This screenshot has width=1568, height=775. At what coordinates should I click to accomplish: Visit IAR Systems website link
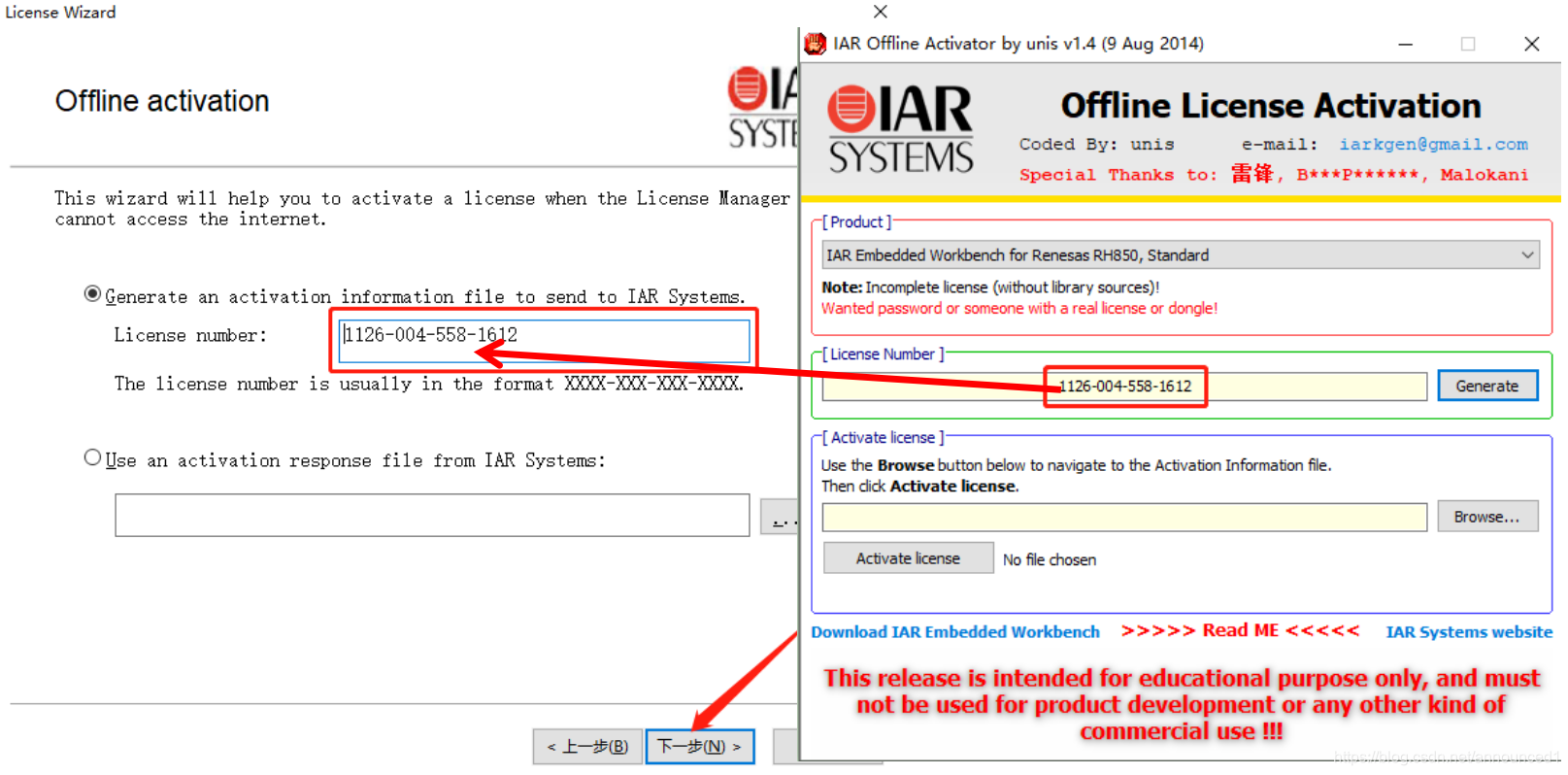[1469, 632]
